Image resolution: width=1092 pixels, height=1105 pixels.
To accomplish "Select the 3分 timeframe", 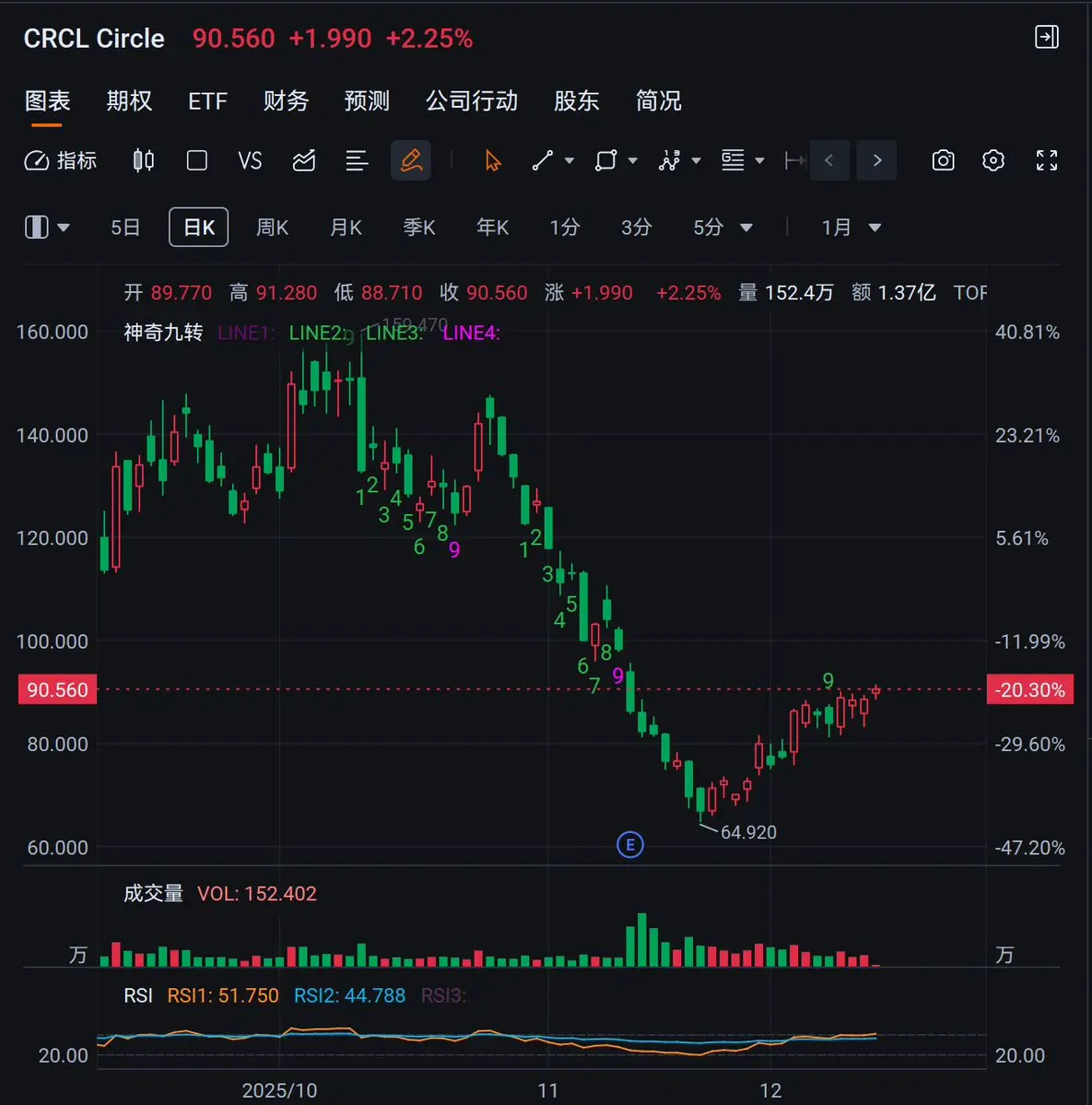I will [x=636, y=227].
